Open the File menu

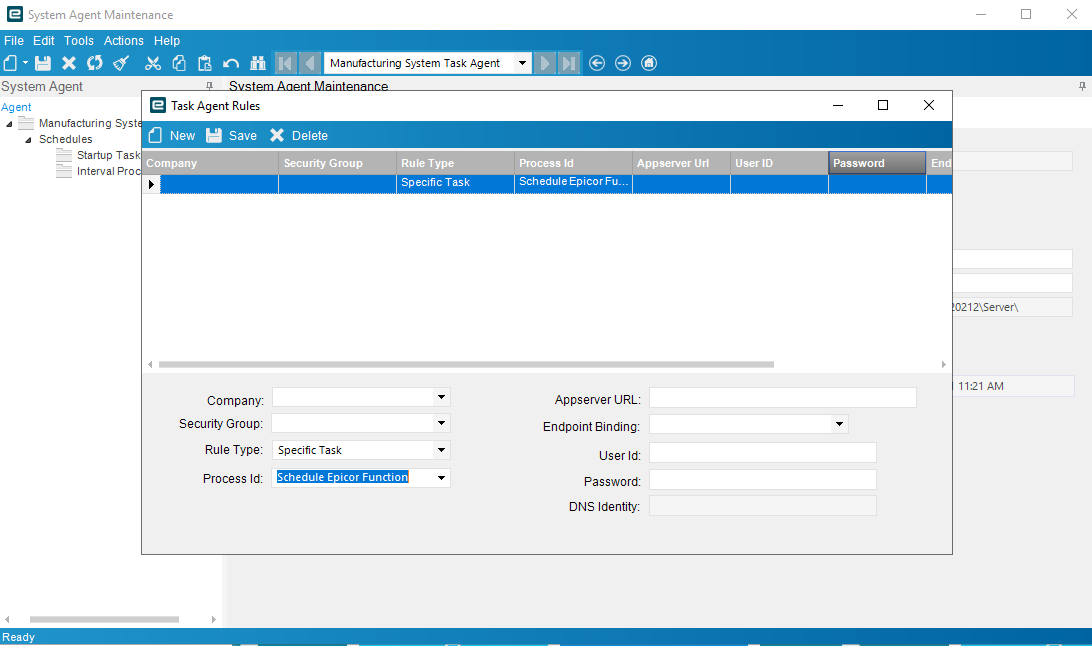14,40
